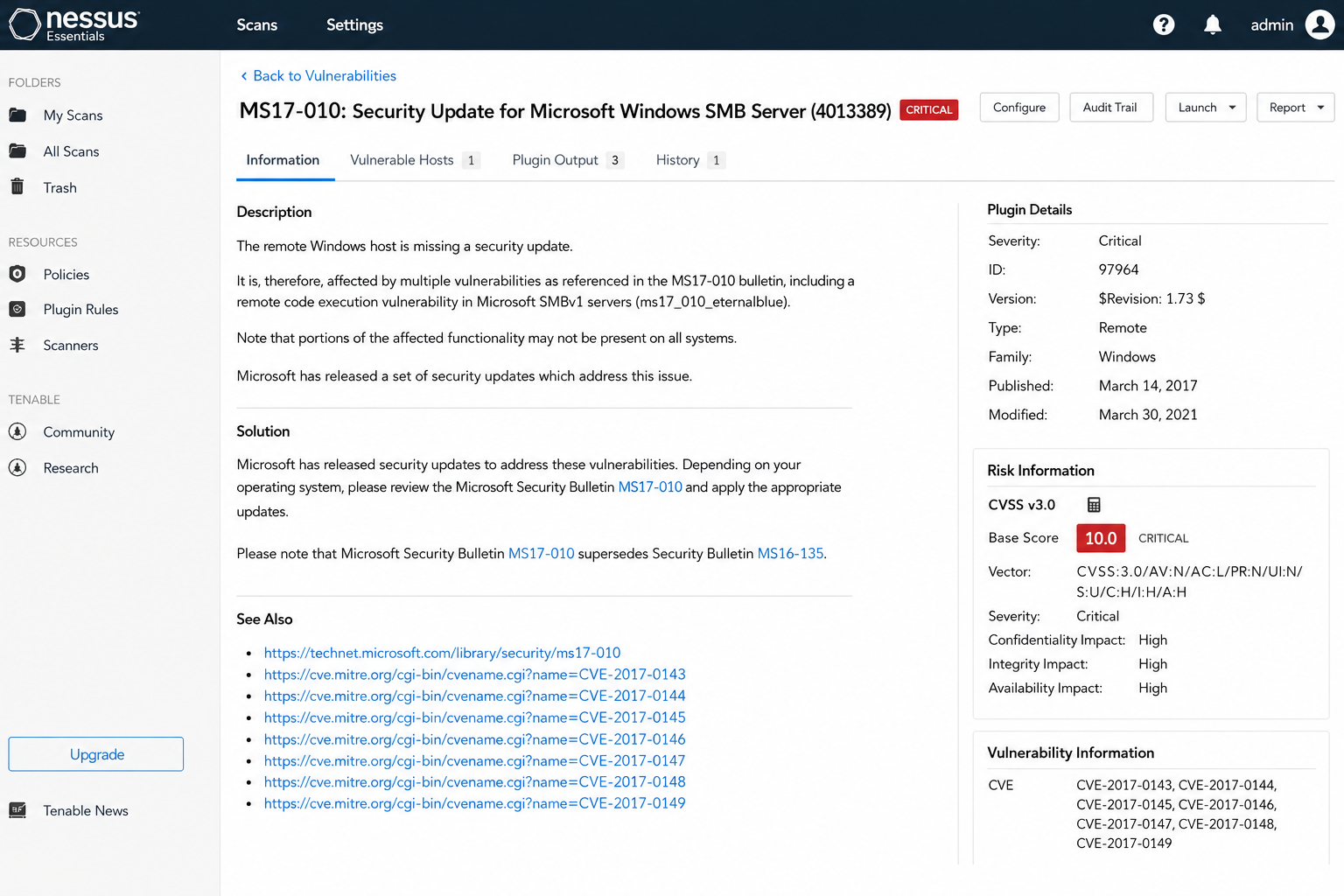Click the Configure button

1019,108
